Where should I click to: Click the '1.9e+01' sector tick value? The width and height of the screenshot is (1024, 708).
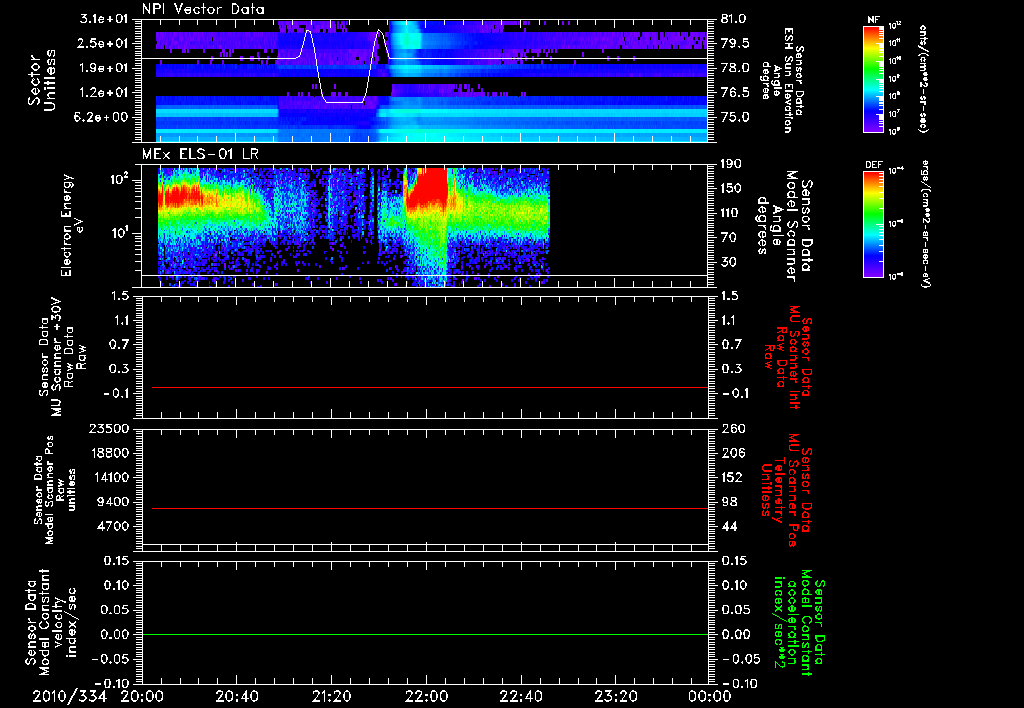click(x=105, y=68)
